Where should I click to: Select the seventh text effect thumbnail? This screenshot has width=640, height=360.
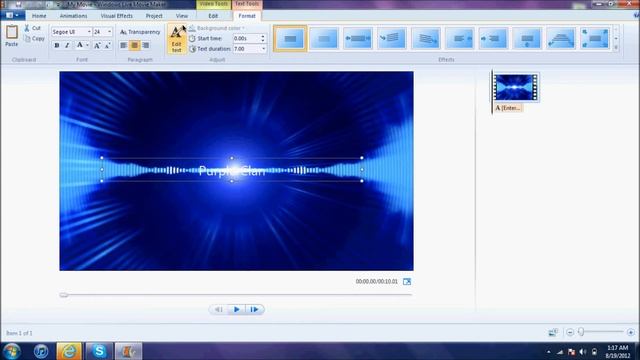[x=493, y=39]
